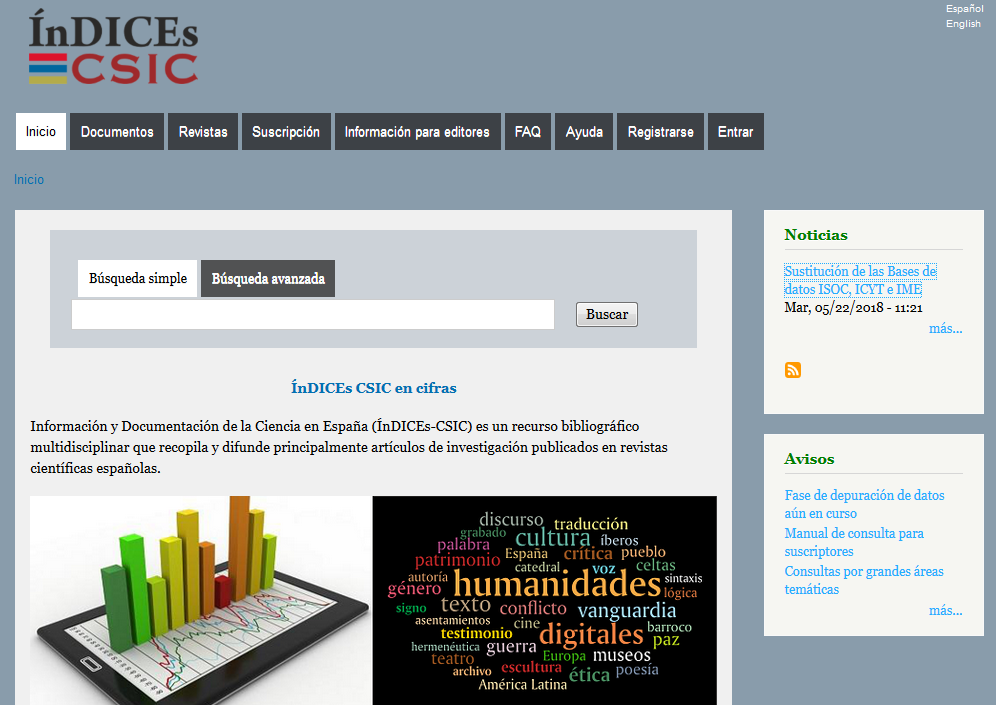Click the bar chart tablet image
This screenshot has height=705, width=996.
tap(200, 600)
